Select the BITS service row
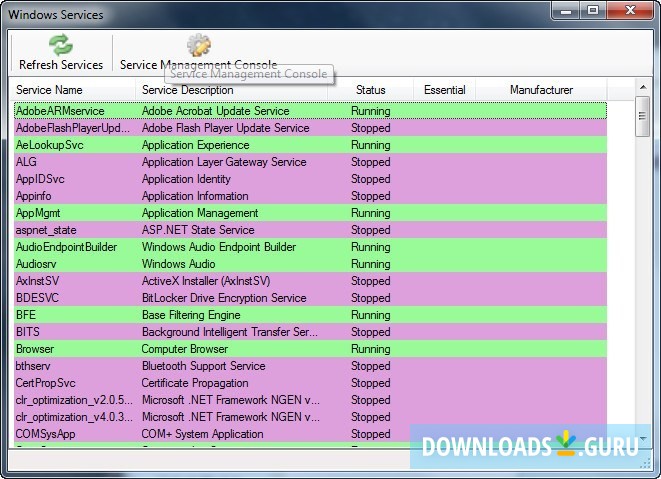661x479 pixels. coord(310,332)
